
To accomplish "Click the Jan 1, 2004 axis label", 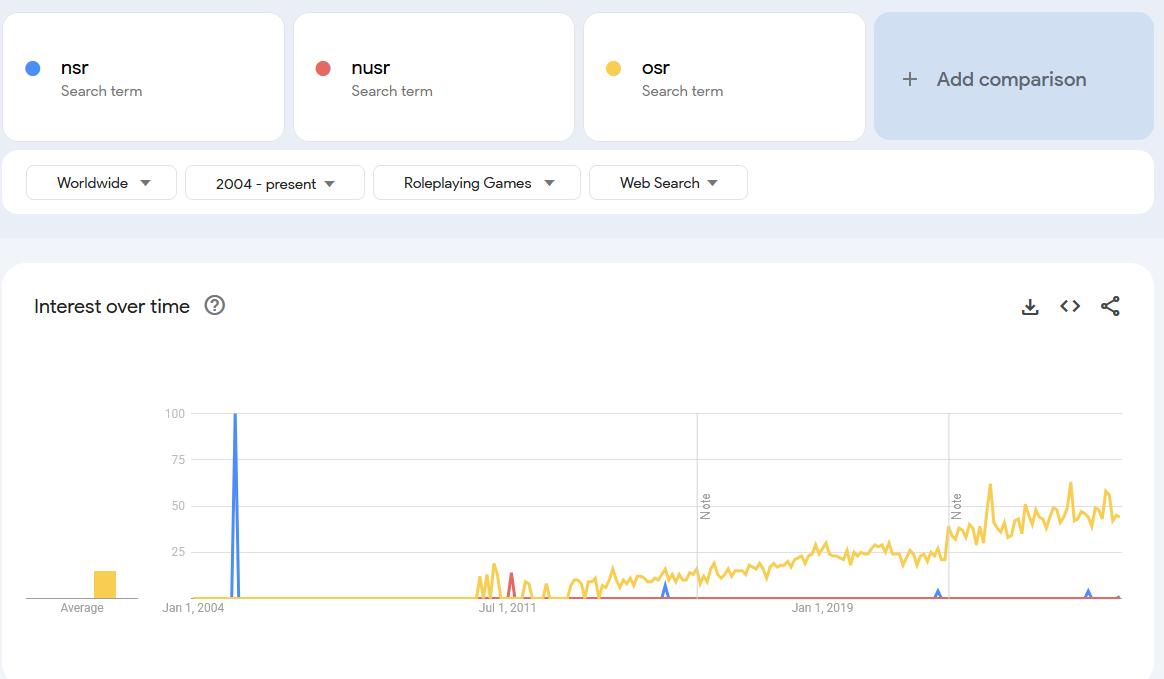I will (193, 608).
